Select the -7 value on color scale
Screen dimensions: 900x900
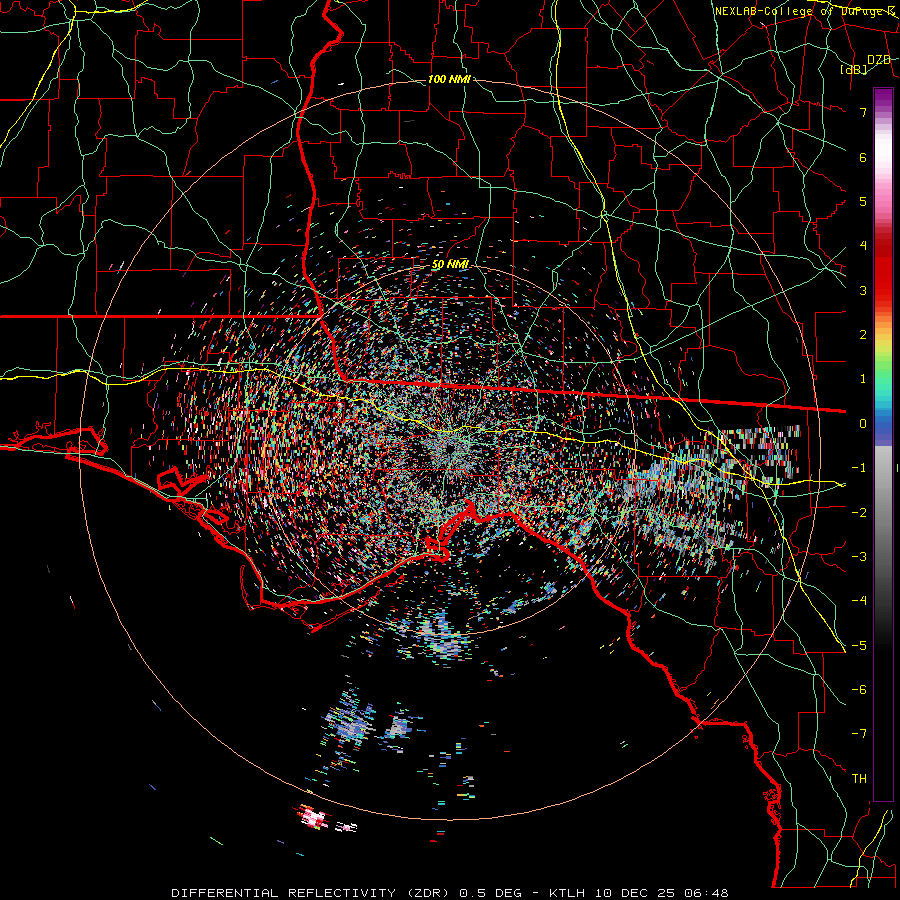point(859,734)
